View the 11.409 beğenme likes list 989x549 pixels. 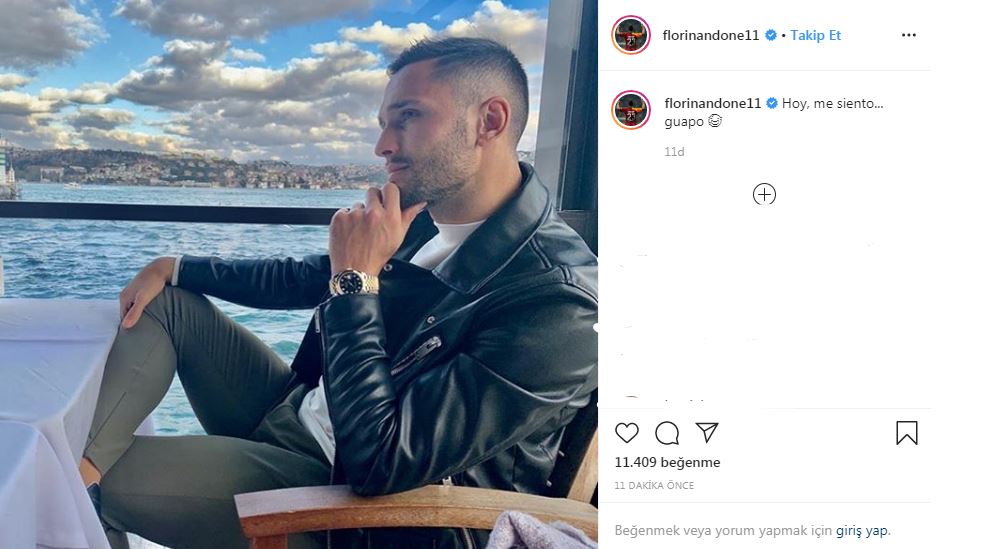click(667, 463)
